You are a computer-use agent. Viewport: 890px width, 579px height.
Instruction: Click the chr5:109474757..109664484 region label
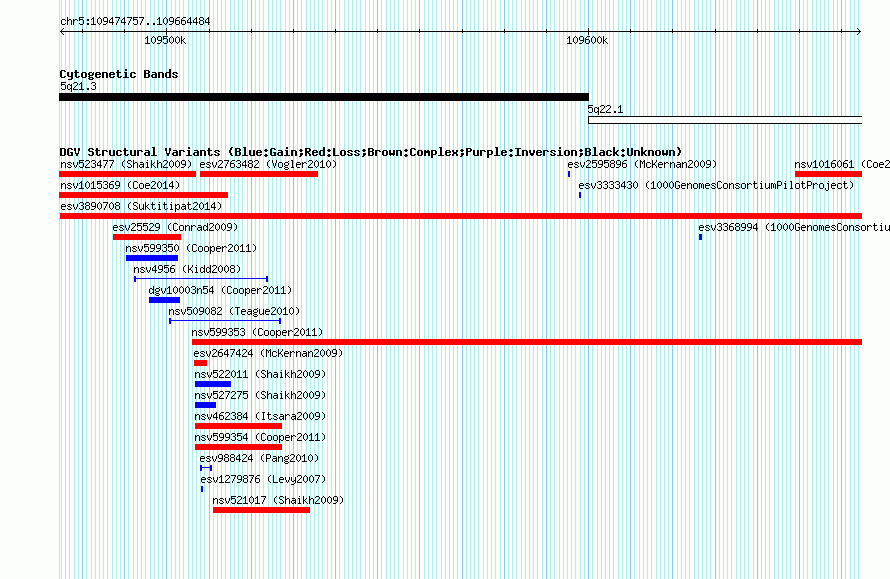135,22
